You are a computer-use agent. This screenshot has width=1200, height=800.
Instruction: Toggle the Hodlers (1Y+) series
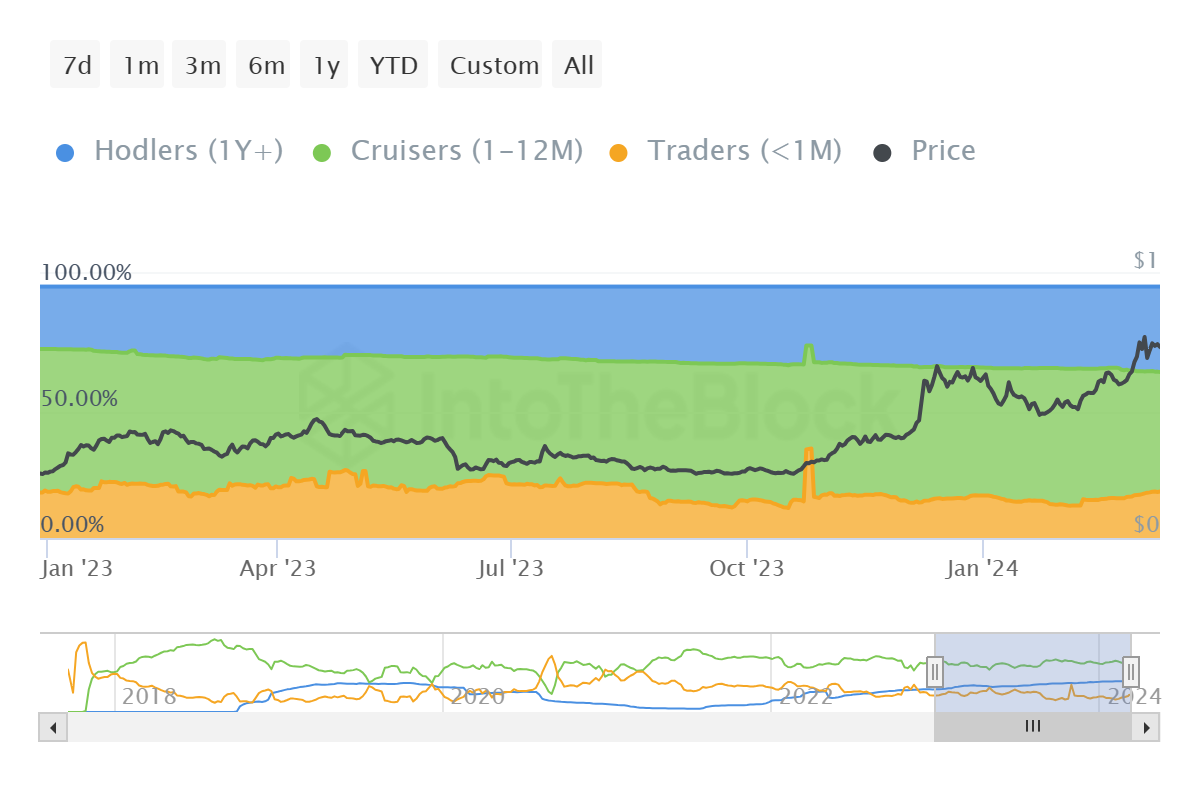pos(188,151)
